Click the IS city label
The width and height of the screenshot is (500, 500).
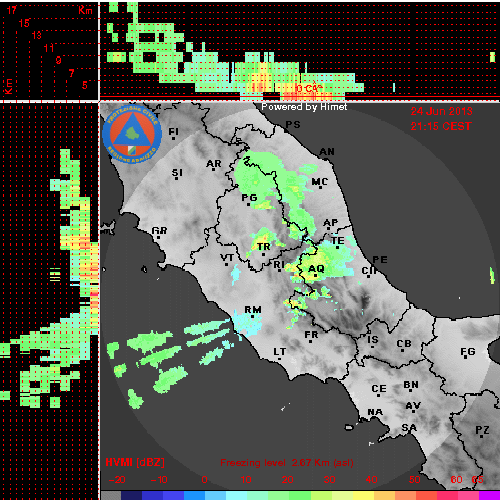pyautogui.click(x=373, y=340)
